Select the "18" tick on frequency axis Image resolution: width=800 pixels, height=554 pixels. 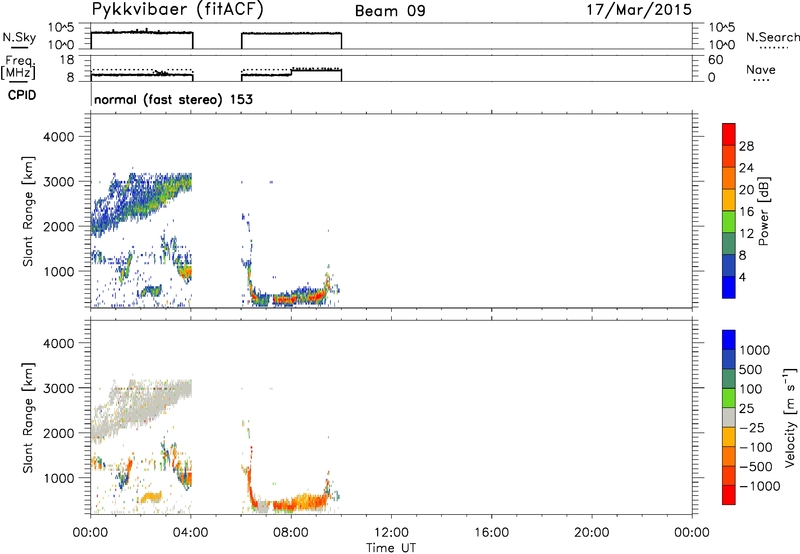click(x=67, y=60)
